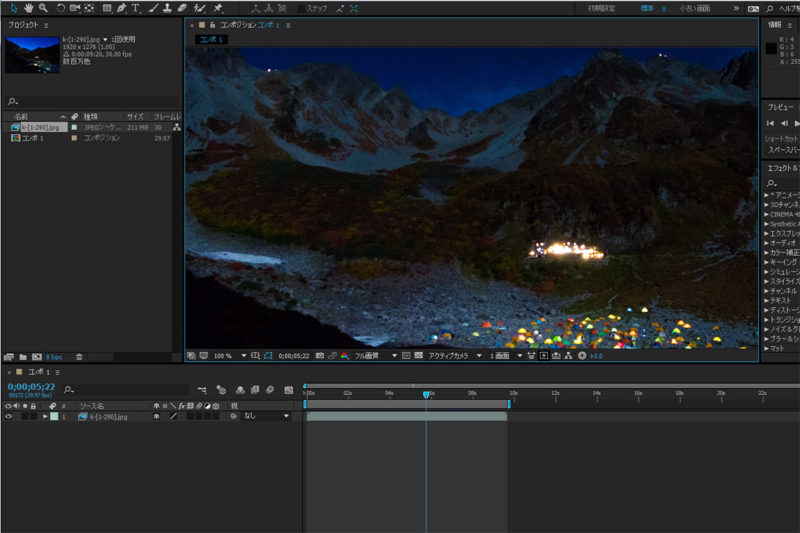Enable Frame Blending for all layers
800x533 pixels.
click(x=255, y=390)
